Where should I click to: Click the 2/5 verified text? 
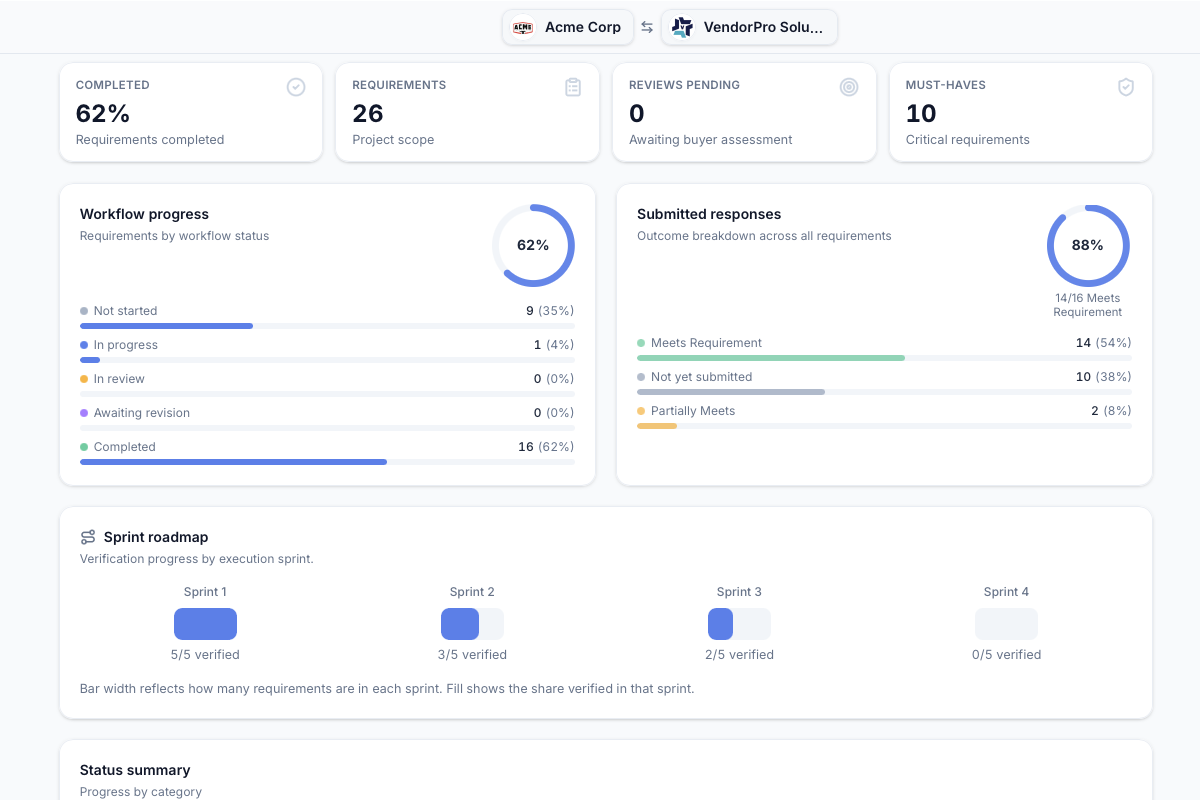pyautogui.click(x=739, y=655)
